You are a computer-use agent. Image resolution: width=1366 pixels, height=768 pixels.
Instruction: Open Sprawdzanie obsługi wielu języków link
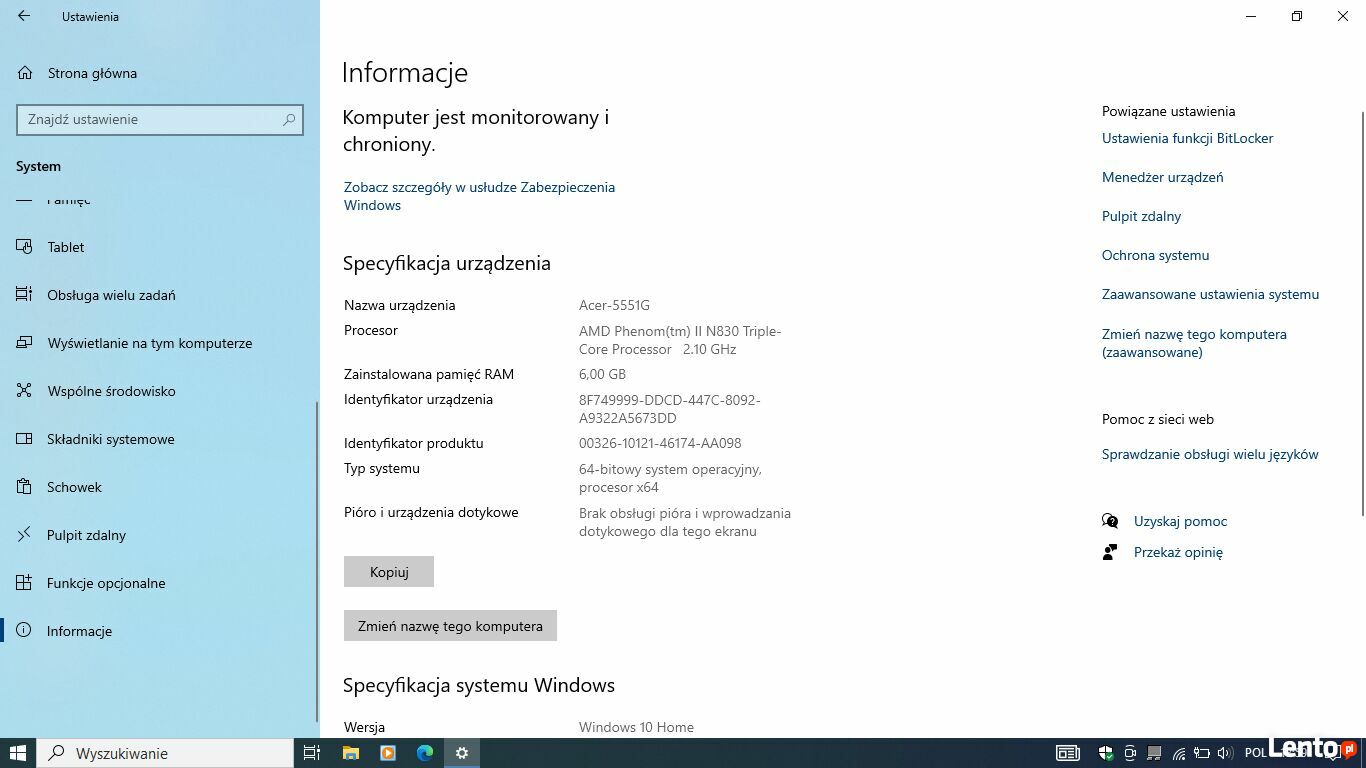(x=1210, y=454)
